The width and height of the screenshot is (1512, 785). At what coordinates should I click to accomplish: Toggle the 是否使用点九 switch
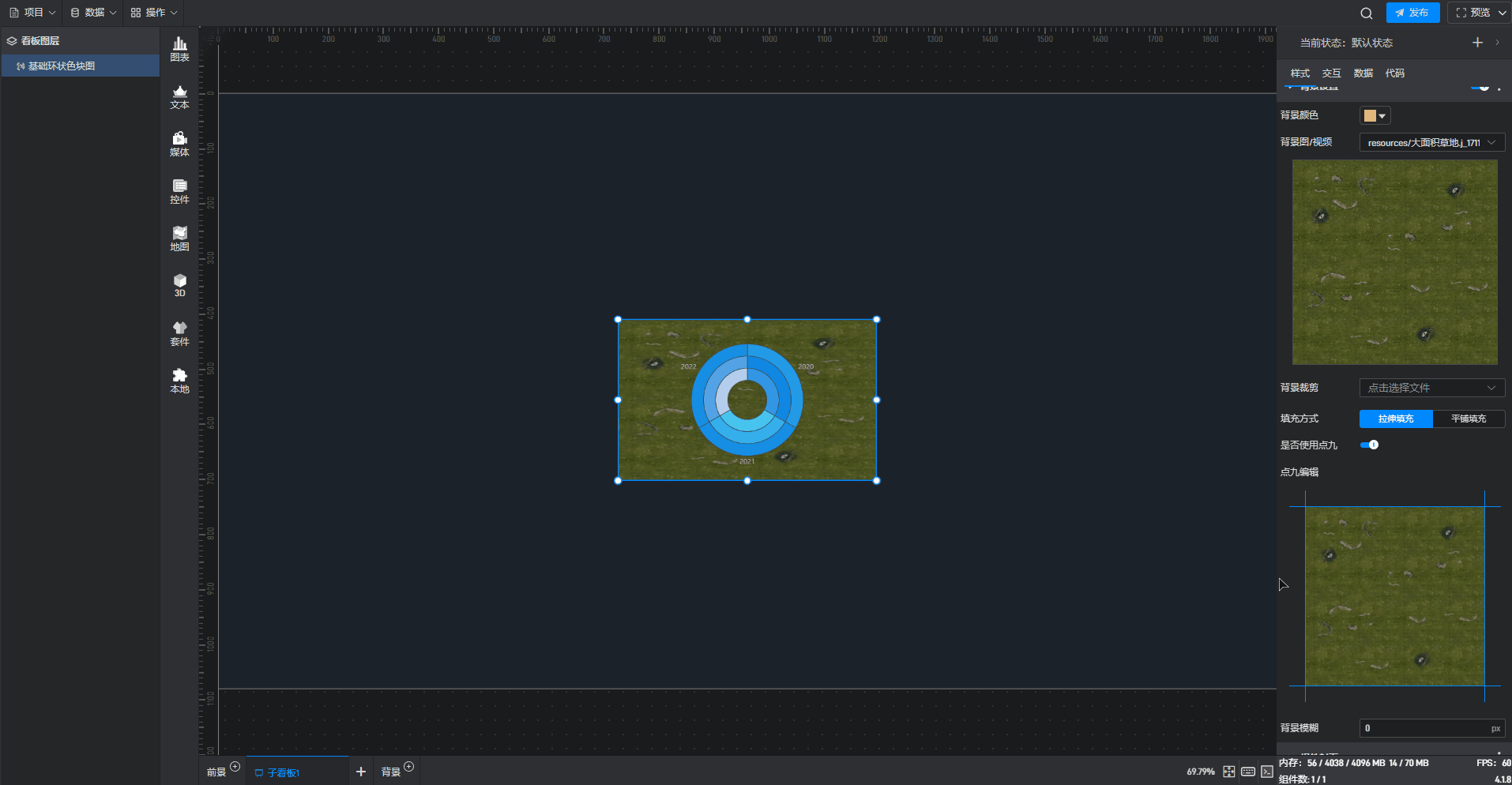(1369, 445)
